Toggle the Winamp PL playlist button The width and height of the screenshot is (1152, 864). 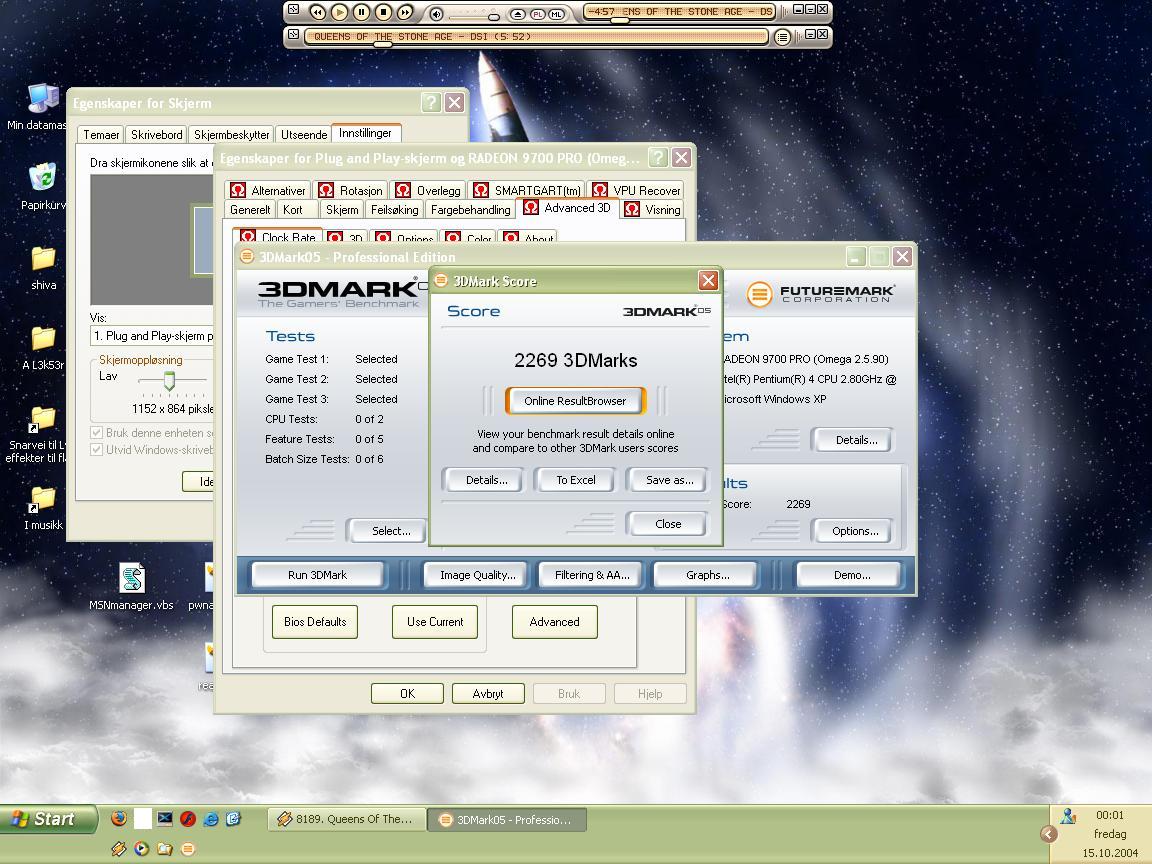(538, 14)
